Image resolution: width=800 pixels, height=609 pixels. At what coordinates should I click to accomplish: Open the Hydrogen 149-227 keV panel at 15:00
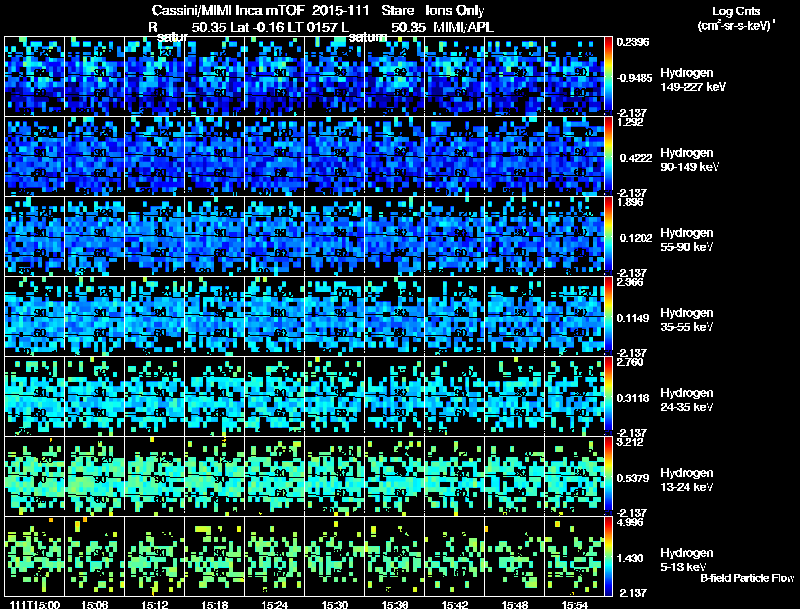(35, 75)
